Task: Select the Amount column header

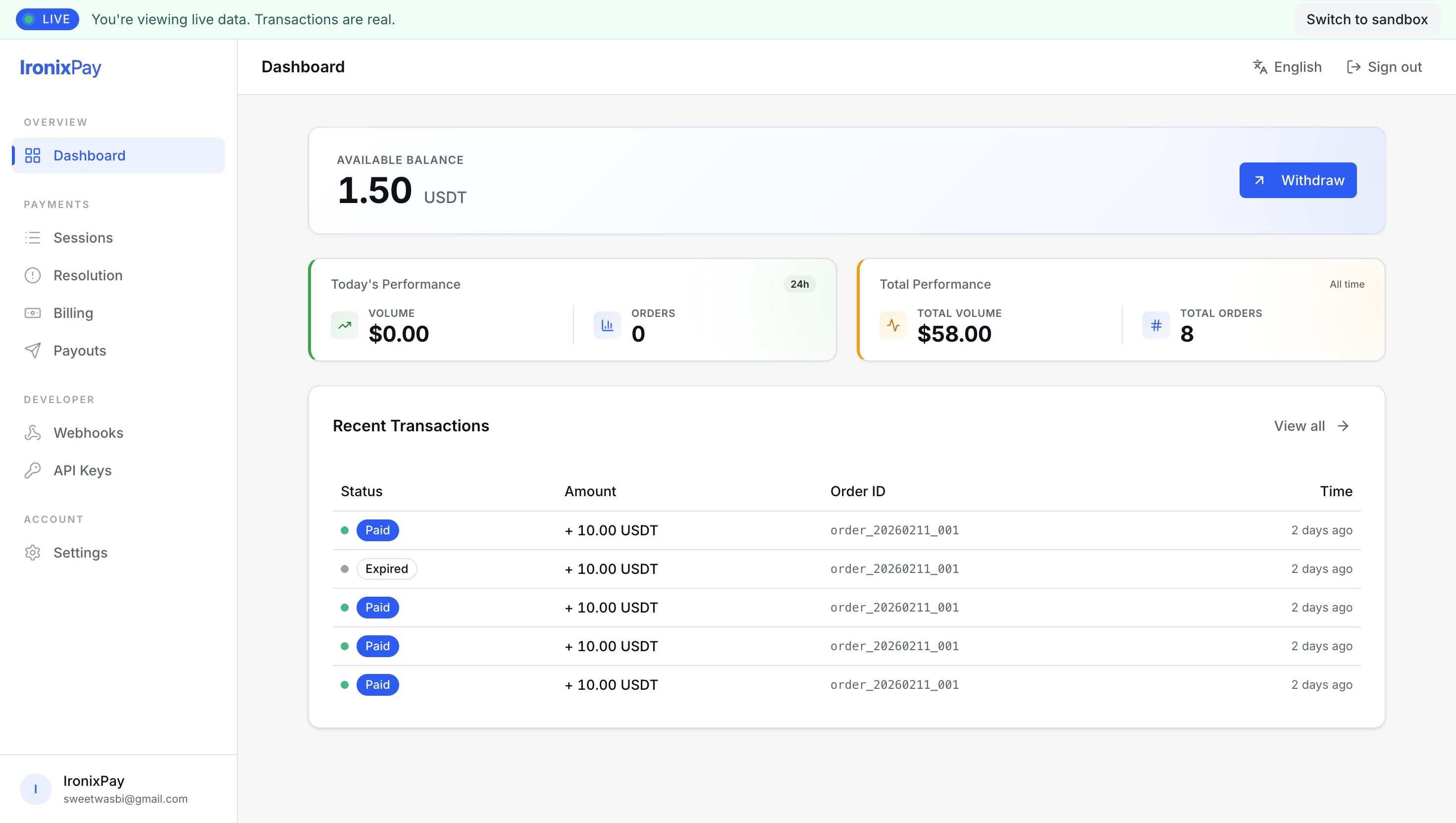Action: coord(590,491)
